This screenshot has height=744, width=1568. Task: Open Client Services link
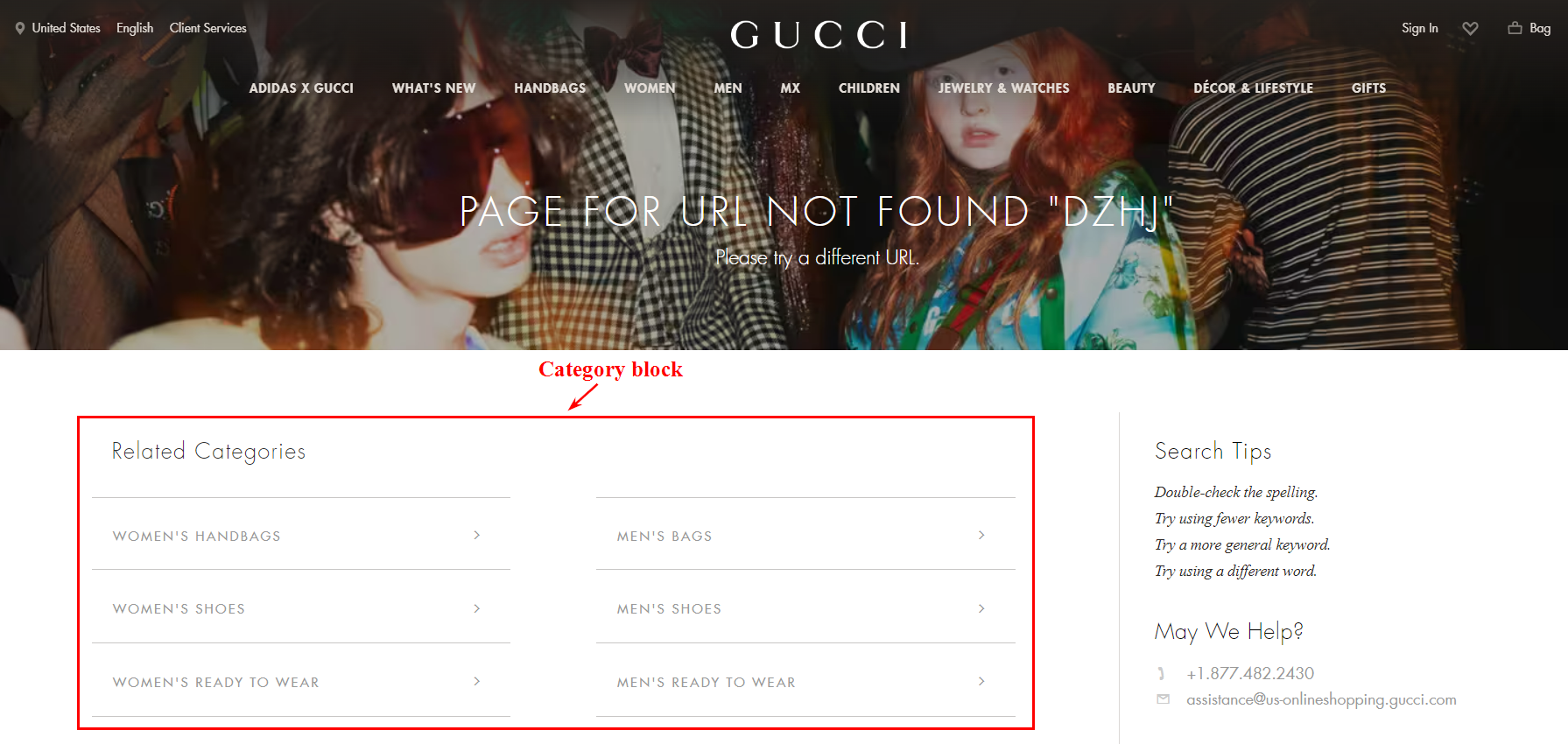207,28
